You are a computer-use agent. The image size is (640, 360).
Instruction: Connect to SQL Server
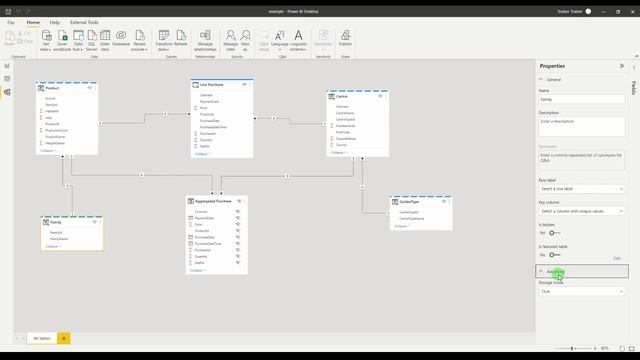[91, 41]
